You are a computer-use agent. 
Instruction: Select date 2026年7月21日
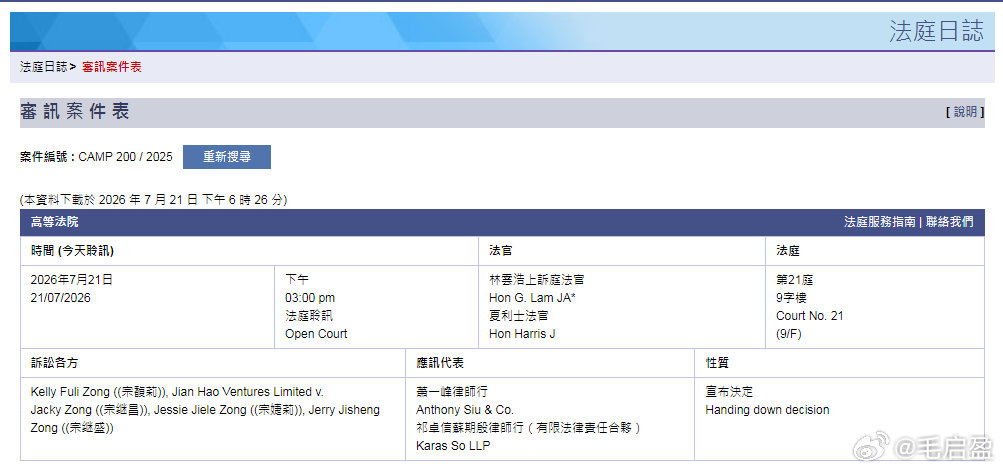click(72, 280)
